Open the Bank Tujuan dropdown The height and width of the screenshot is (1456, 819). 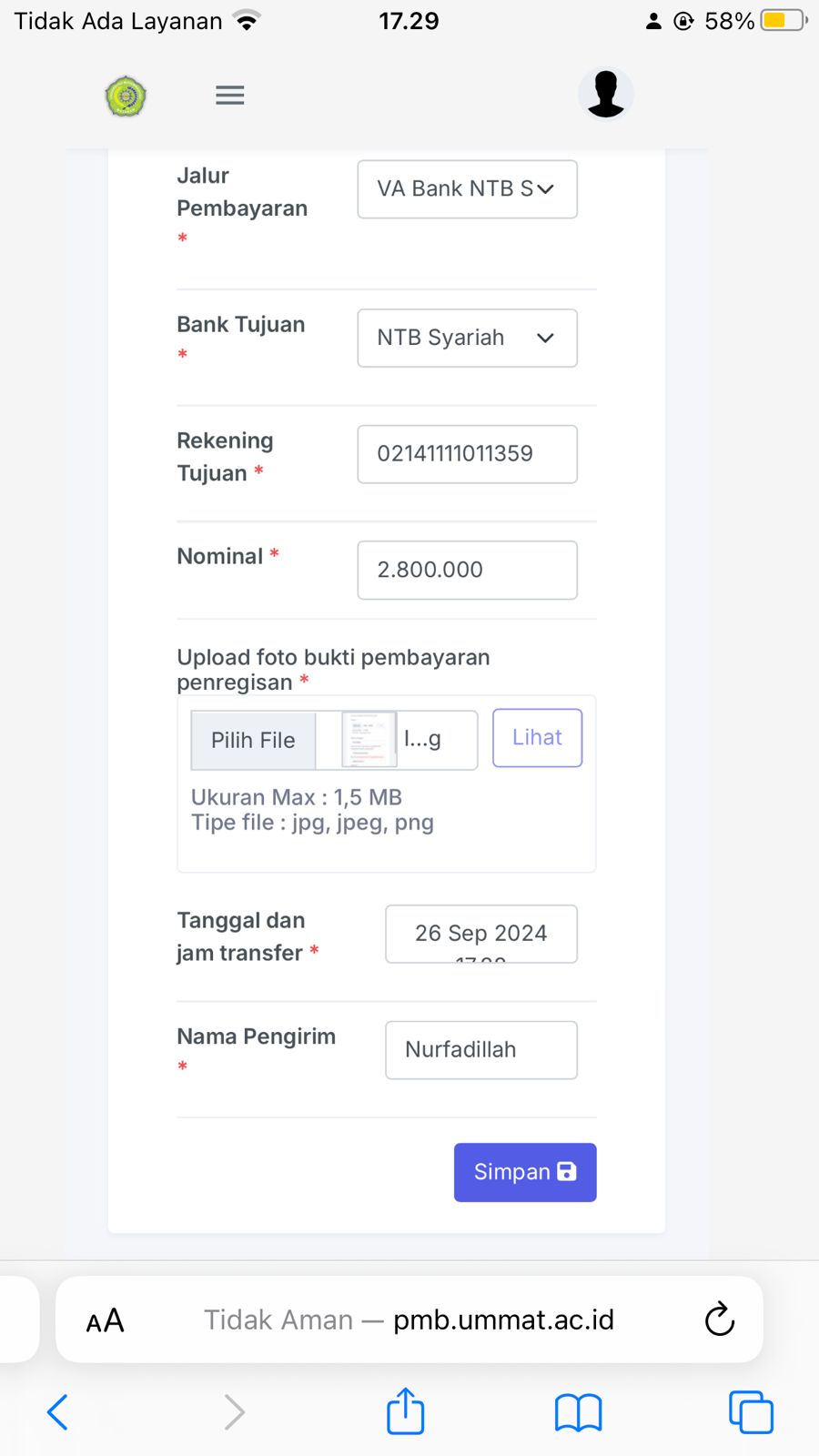click(x=467, y=338)
